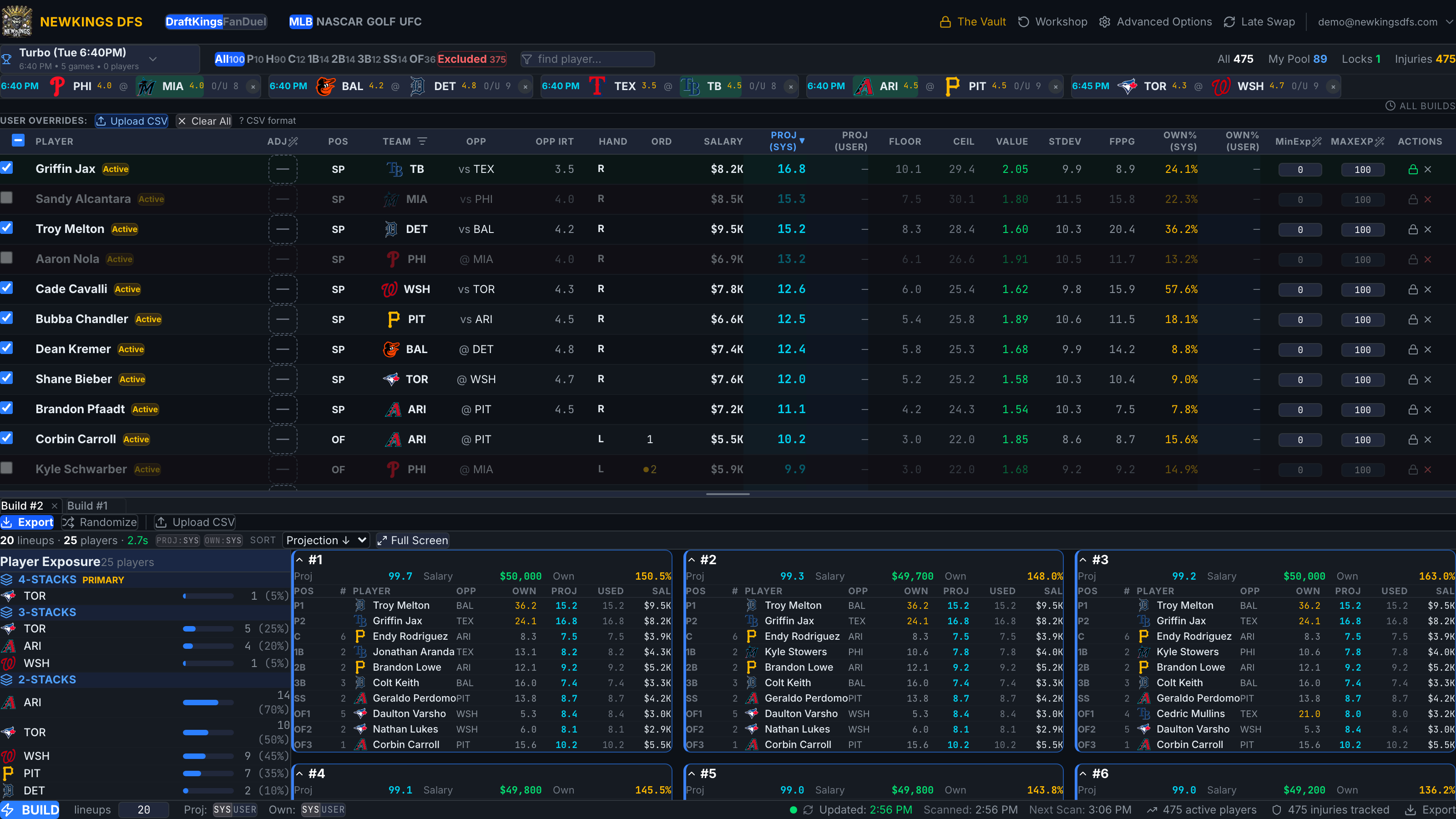The height and width of the screenshot is (819, 1456).
Task: Click the Updated refresh icon in status bar
Action: (x=808, y=810)
